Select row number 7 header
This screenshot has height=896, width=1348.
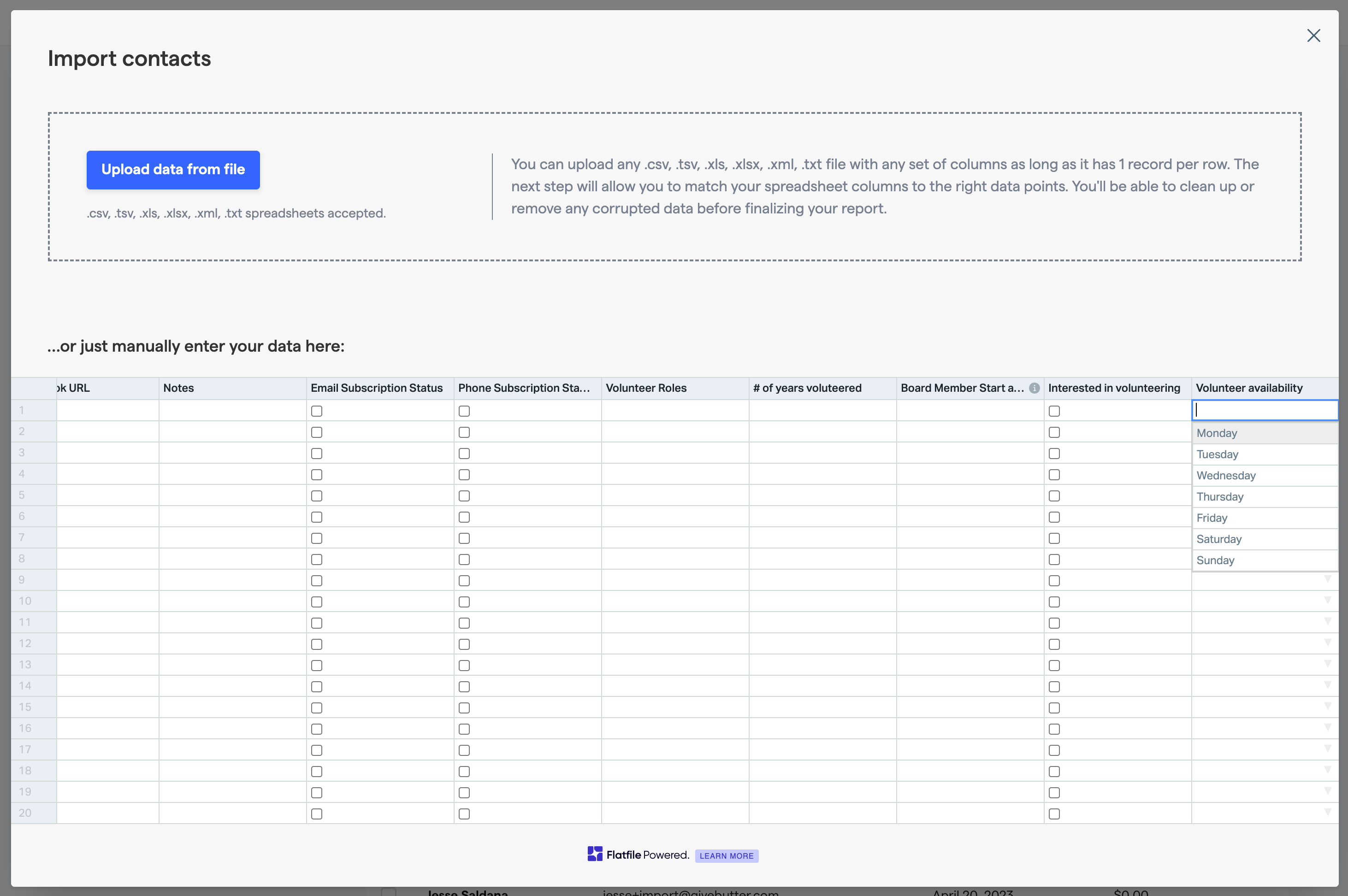click(x=34, y=537)
